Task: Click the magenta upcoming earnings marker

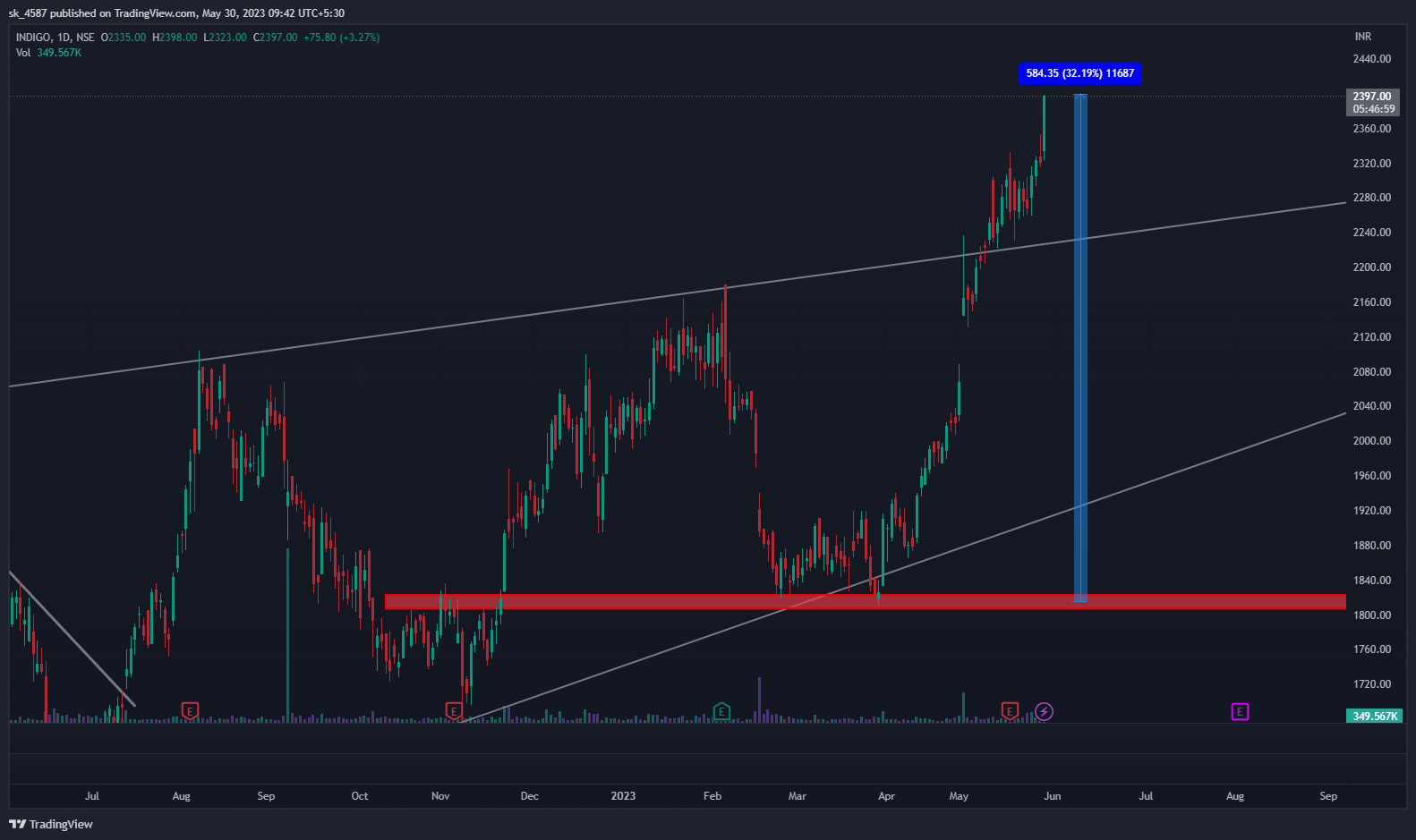Action: (1240, 711)
